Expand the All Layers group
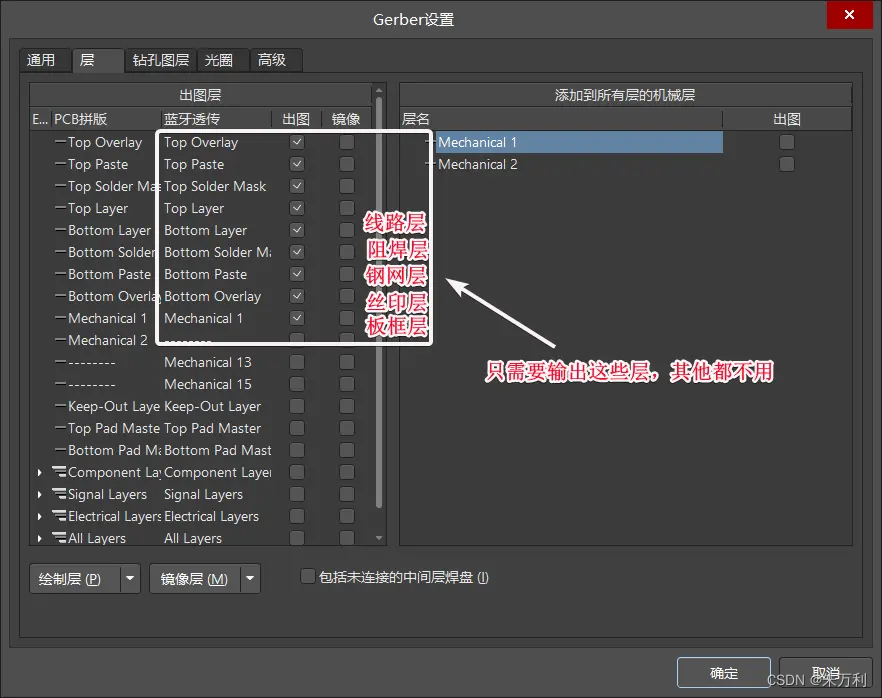The height and width of the screenshot is (698, 882). tap(39, 538)
